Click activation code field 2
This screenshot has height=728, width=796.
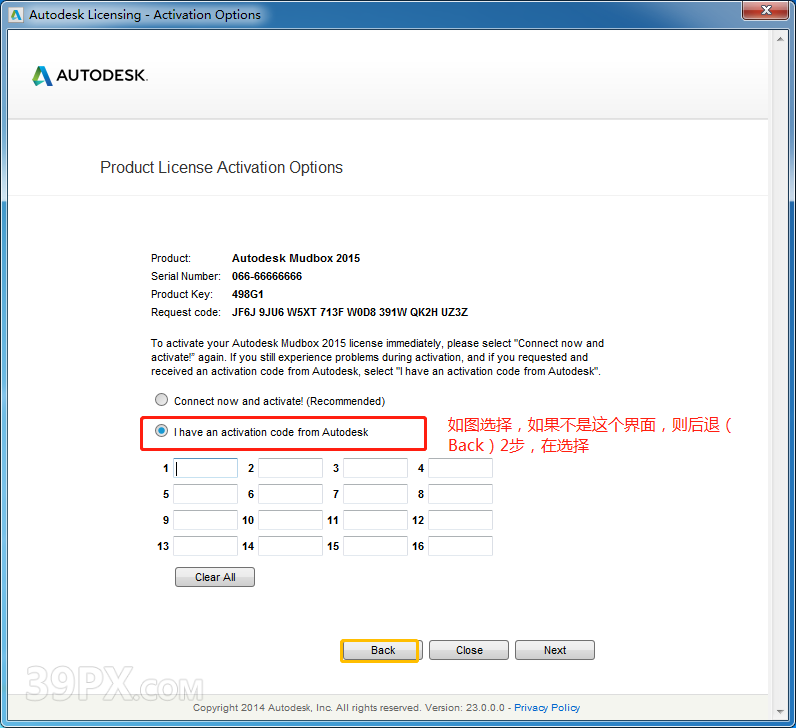coord(291,468)
